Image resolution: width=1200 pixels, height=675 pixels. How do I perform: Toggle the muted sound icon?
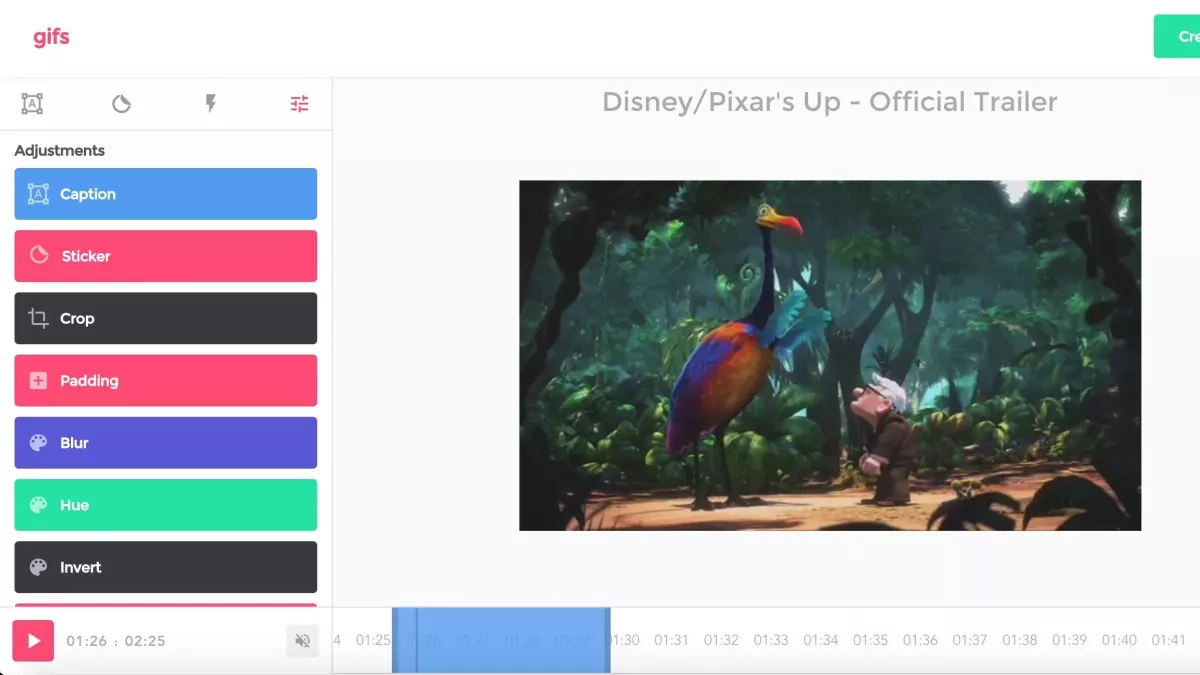[x=302, y=641]
